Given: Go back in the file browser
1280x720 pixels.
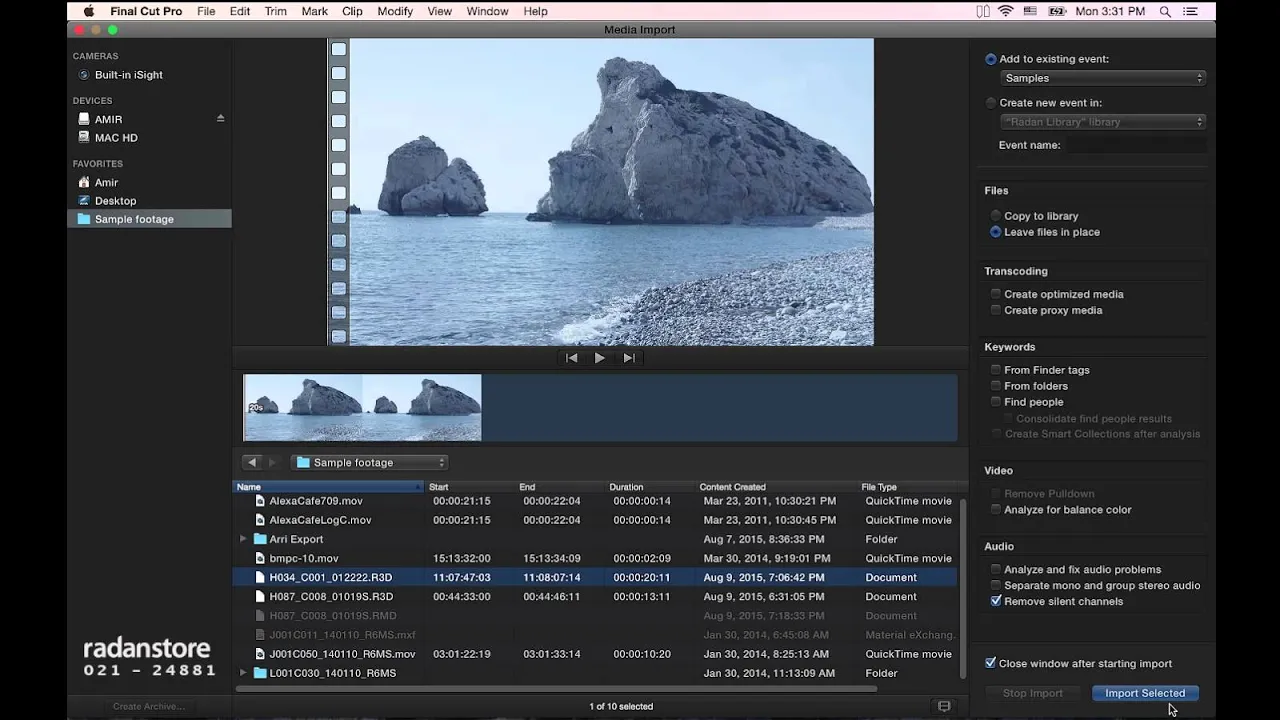Looking at the screenshot, I should coord(252,462).
